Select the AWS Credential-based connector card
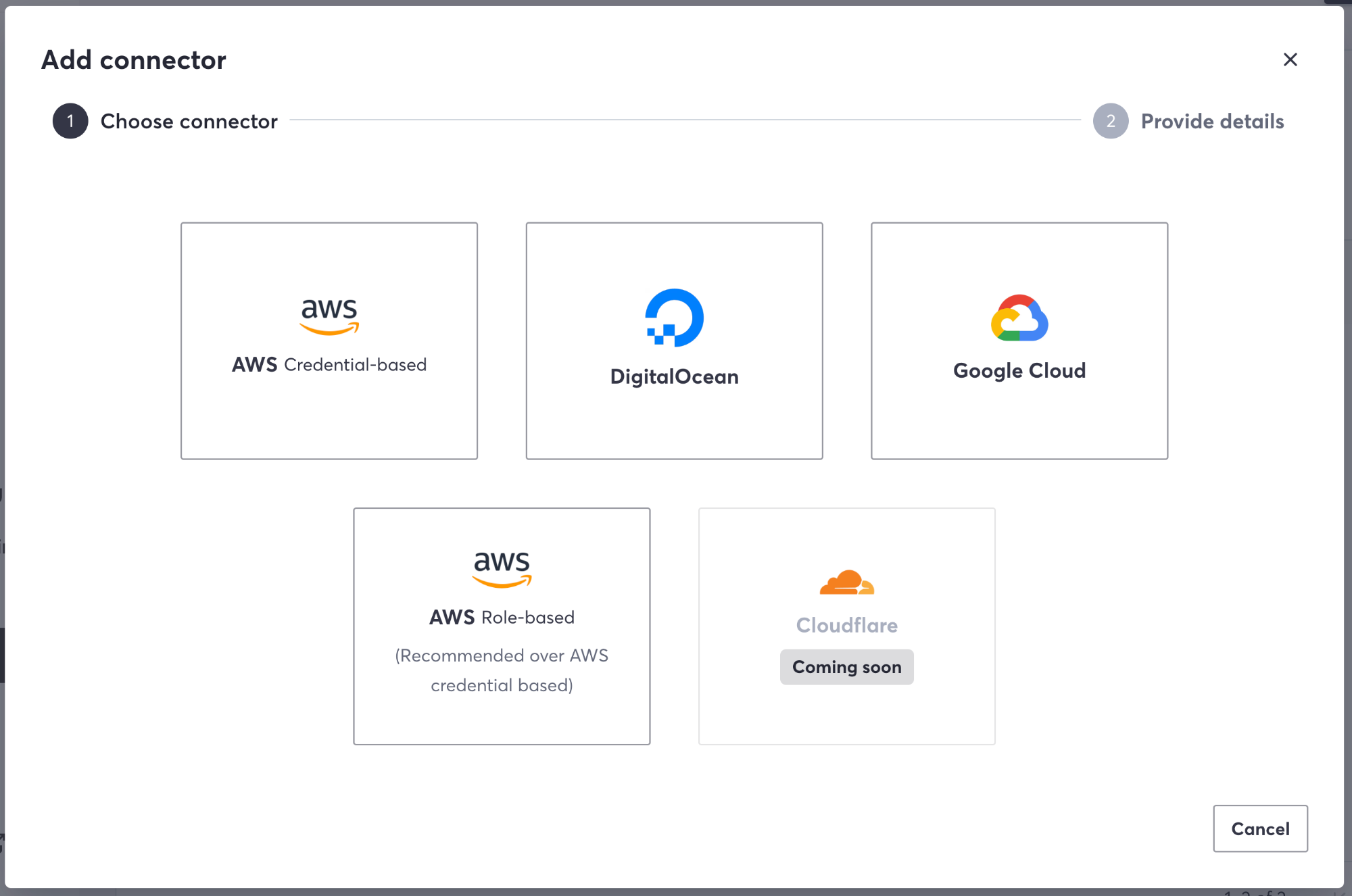 click(329, 341)
